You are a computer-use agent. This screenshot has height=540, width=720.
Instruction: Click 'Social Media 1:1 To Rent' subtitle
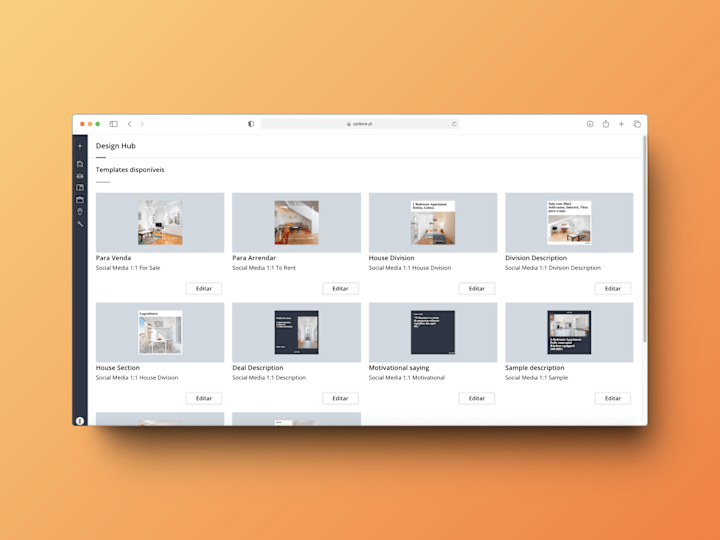pos(264,268)
